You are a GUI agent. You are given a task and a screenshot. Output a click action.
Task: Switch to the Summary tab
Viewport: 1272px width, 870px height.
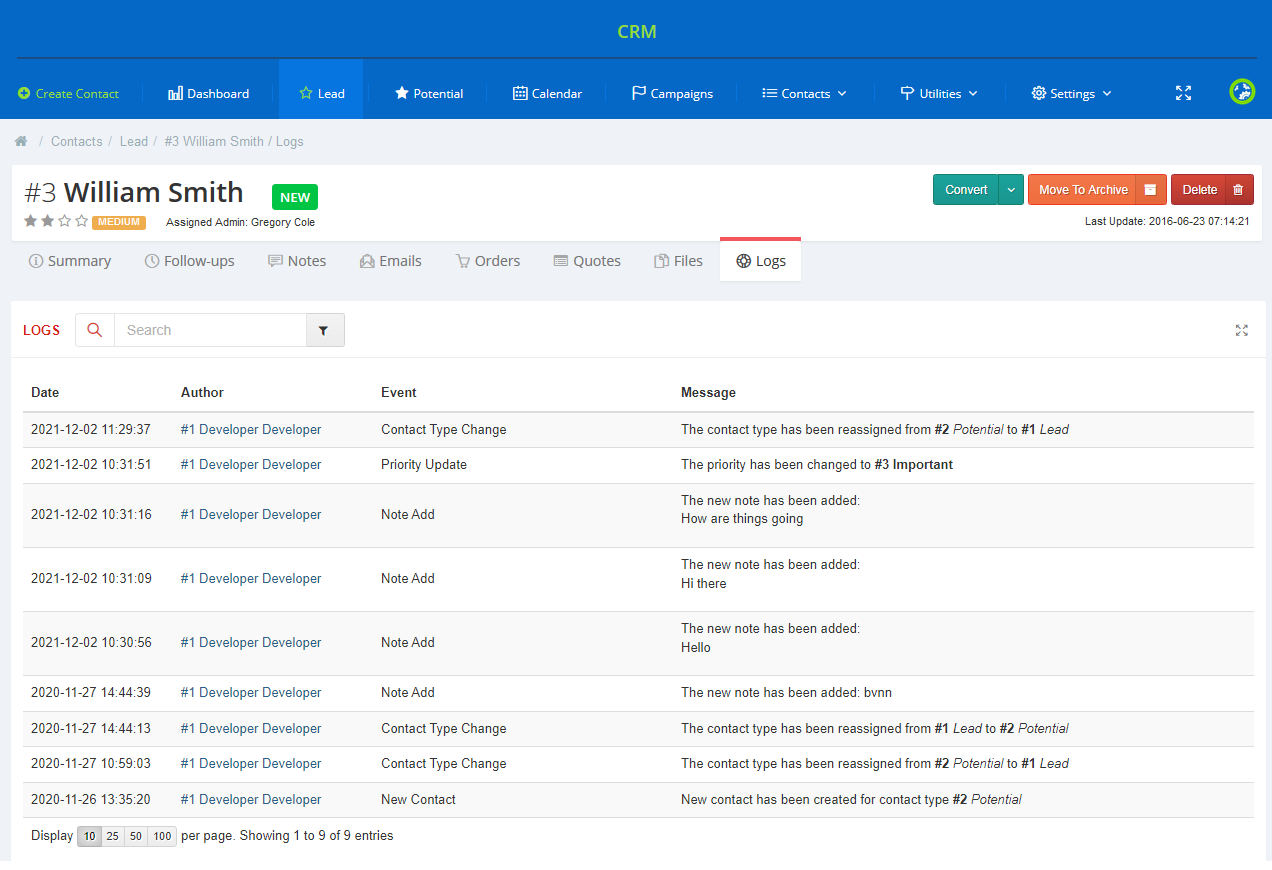tap(70, 261)
